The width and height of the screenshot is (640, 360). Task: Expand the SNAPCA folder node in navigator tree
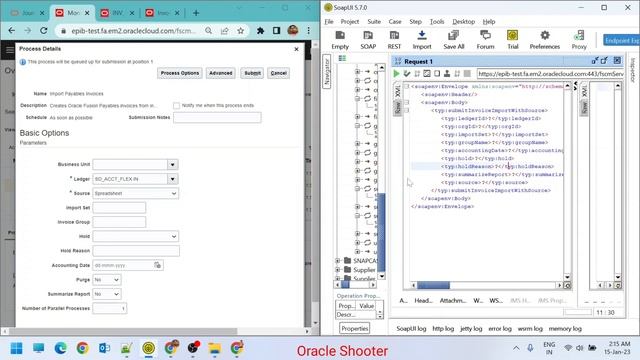coord(338,260)
